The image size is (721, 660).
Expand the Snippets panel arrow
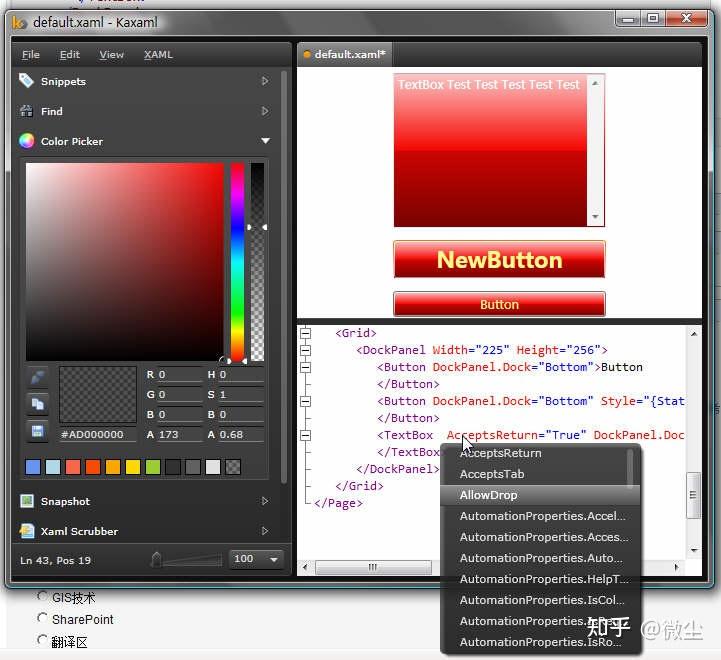pos(265,81)
